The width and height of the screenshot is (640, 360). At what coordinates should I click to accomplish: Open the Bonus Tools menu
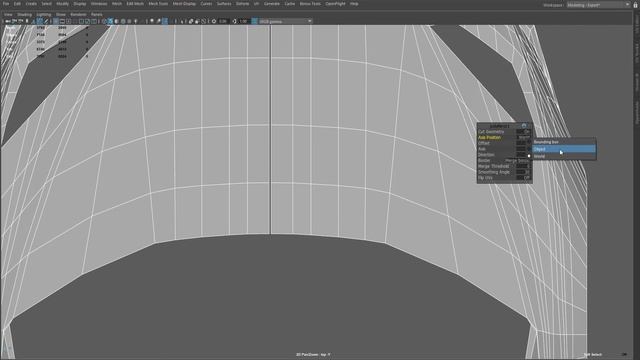(310, 4)
